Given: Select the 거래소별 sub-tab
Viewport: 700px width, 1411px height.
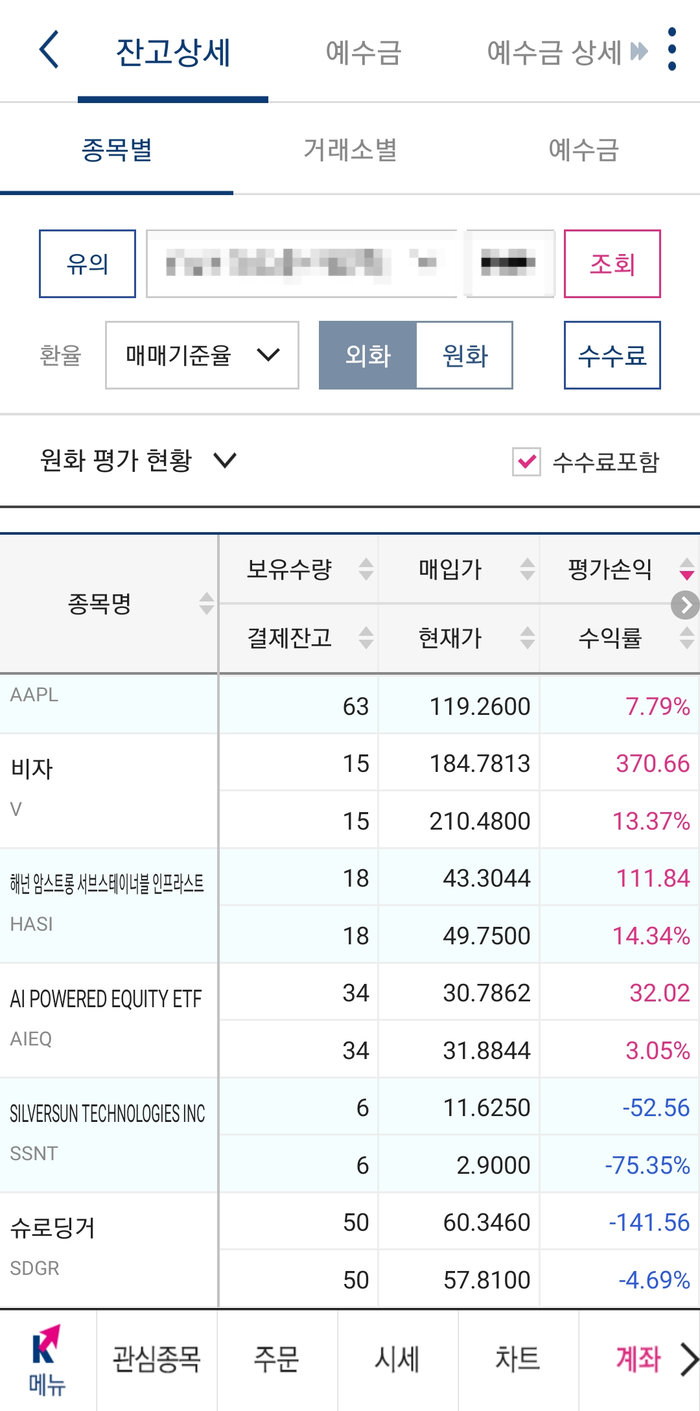Looking at the screenshot, I should tap(350, 150).
